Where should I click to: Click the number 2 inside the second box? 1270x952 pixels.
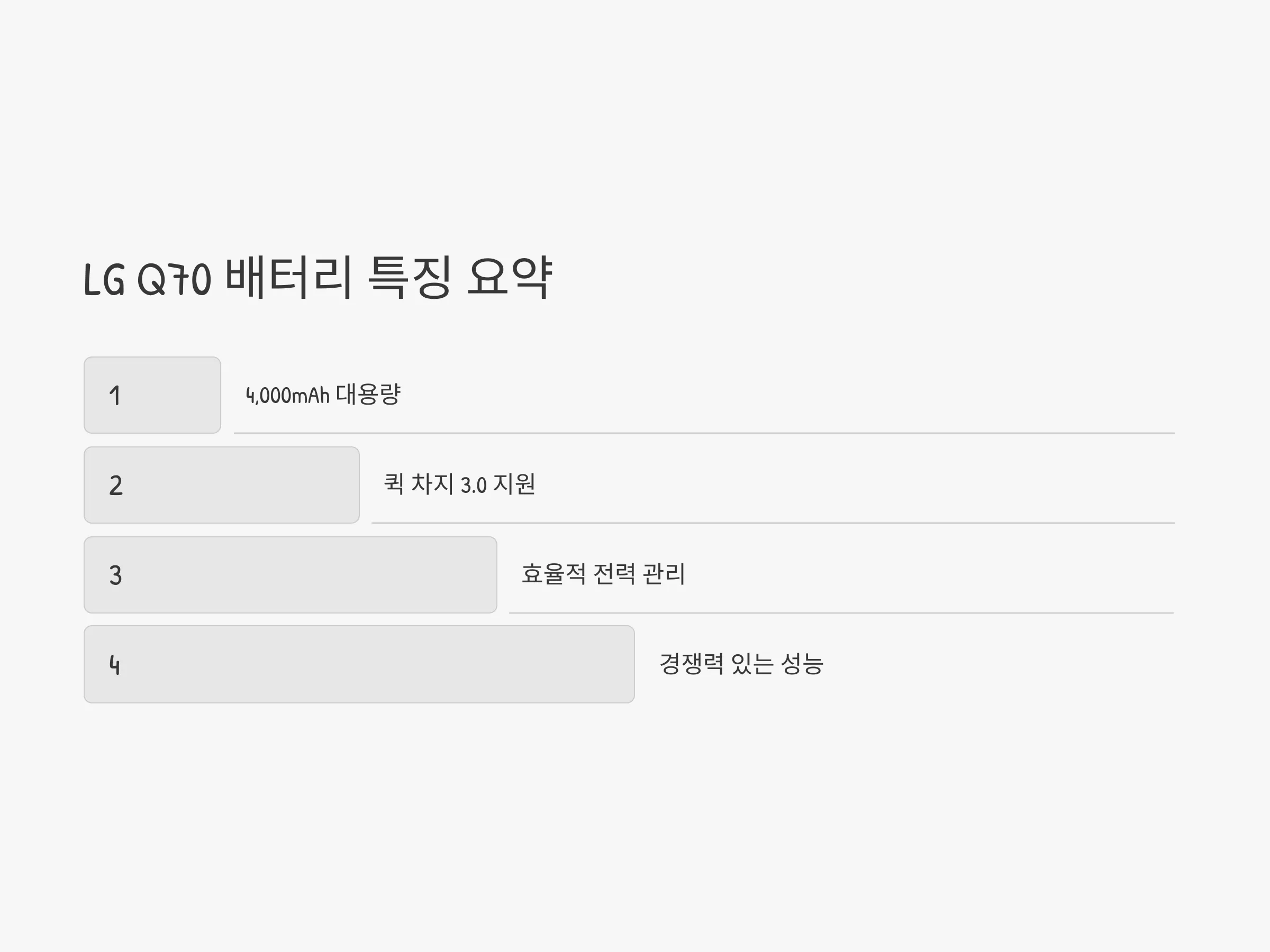coord(115,486)
